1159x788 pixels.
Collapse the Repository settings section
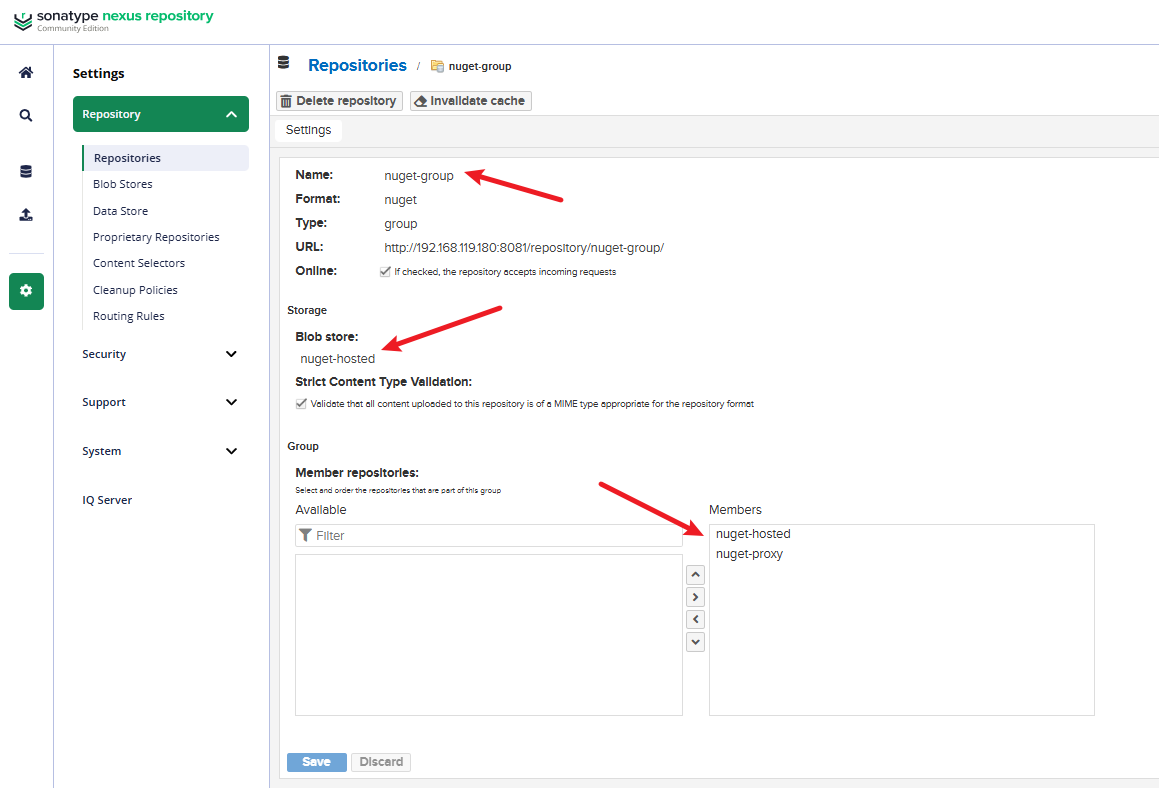point(160,114)
